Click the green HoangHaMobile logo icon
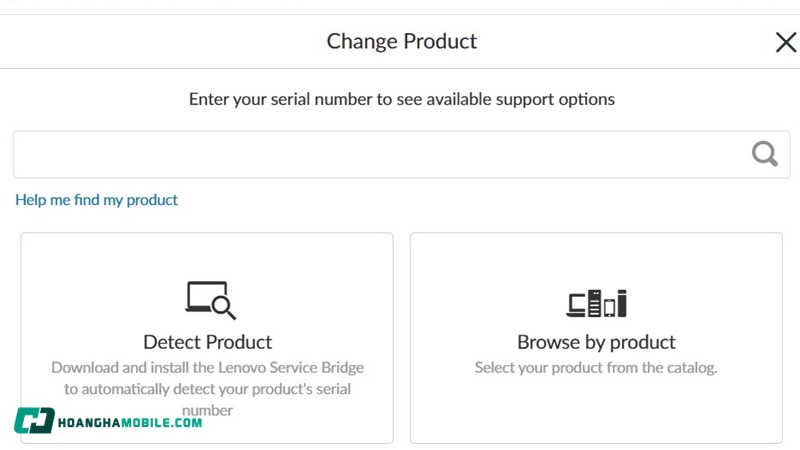 coord(34,421)
